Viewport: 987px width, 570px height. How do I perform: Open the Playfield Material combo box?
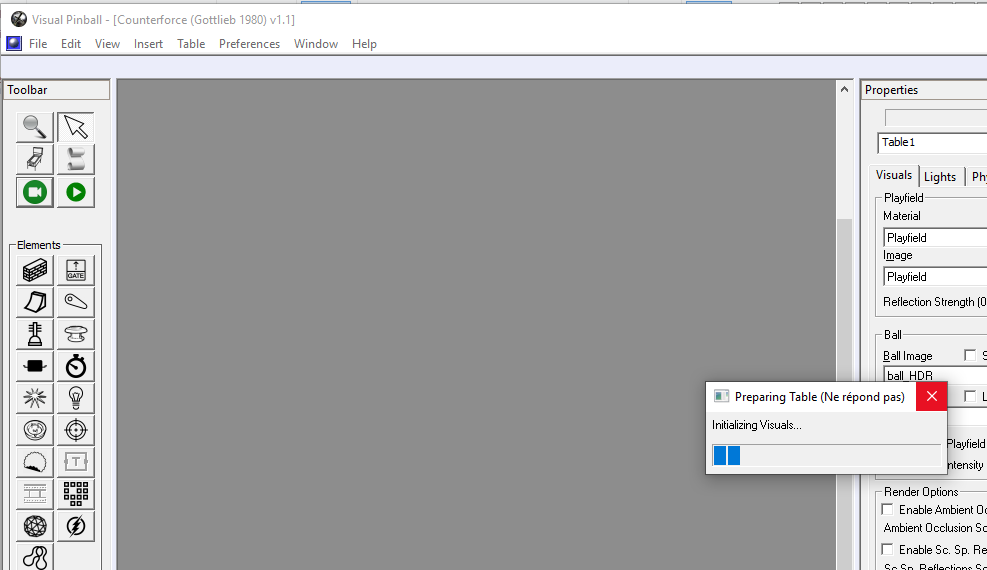934,238
